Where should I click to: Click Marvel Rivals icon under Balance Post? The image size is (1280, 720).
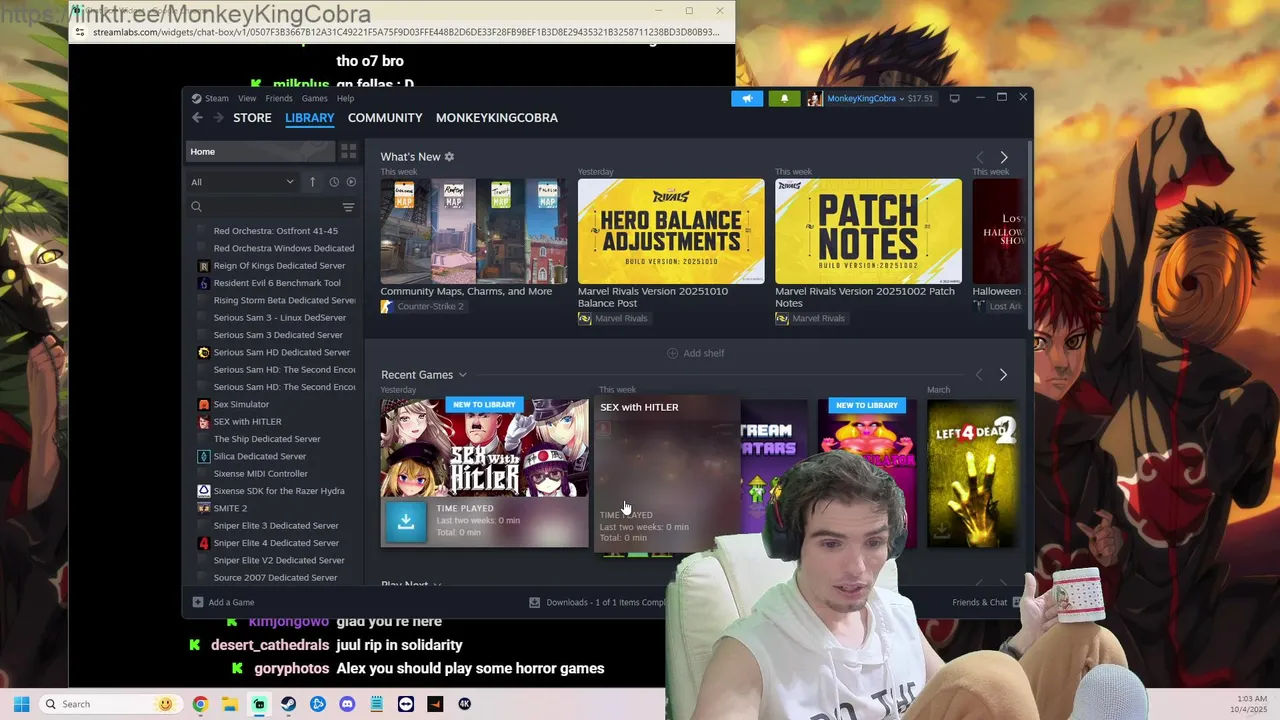584,318
